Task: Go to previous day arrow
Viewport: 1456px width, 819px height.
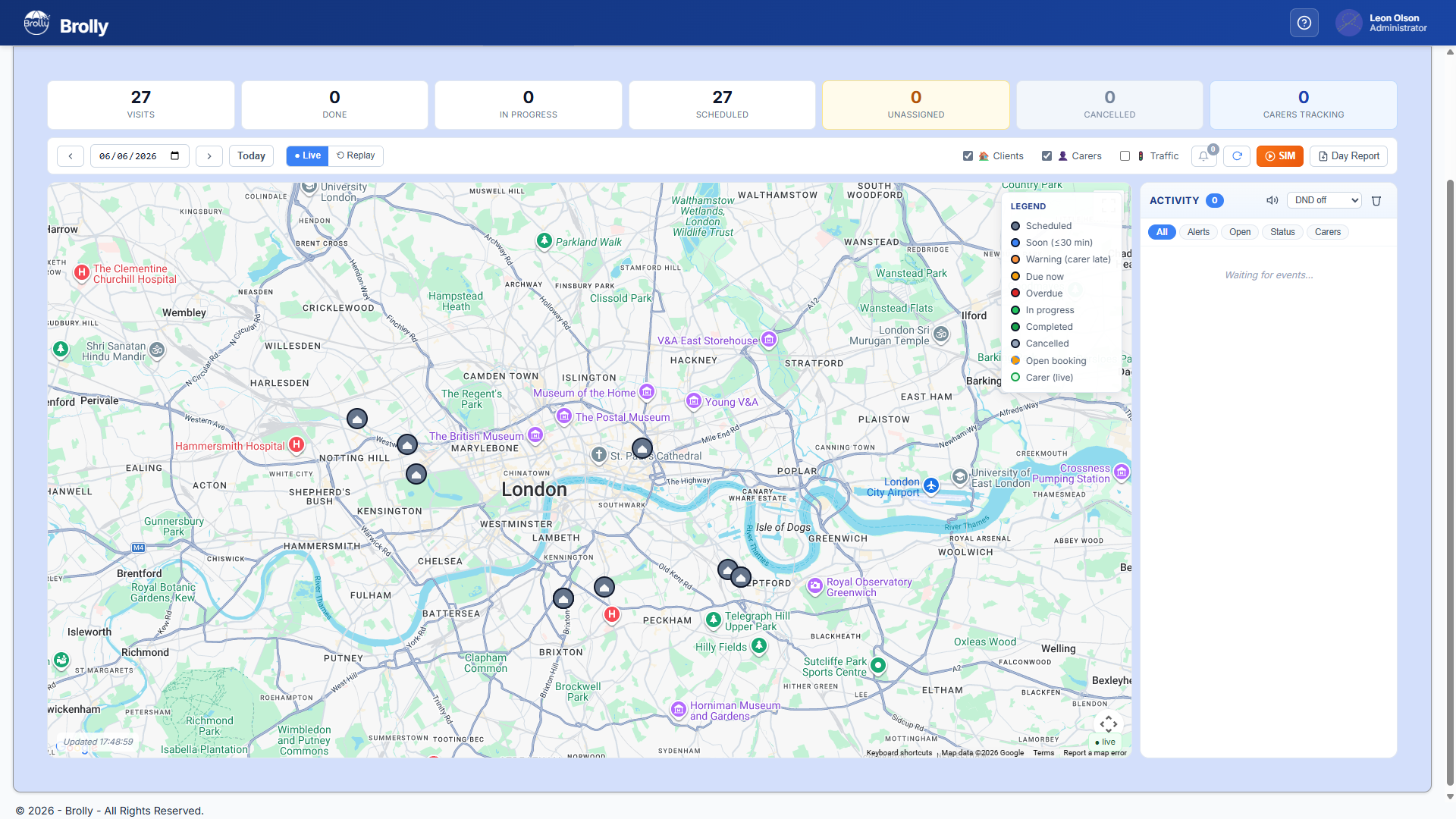Action: click(x=71, y=156)
